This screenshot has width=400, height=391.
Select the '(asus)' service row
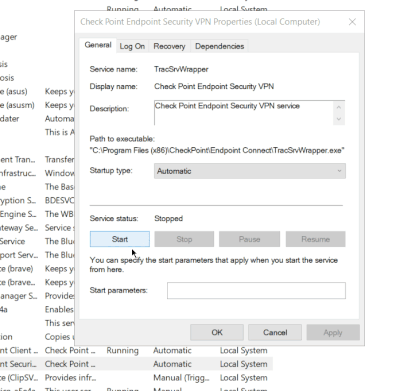coord(14,91)
